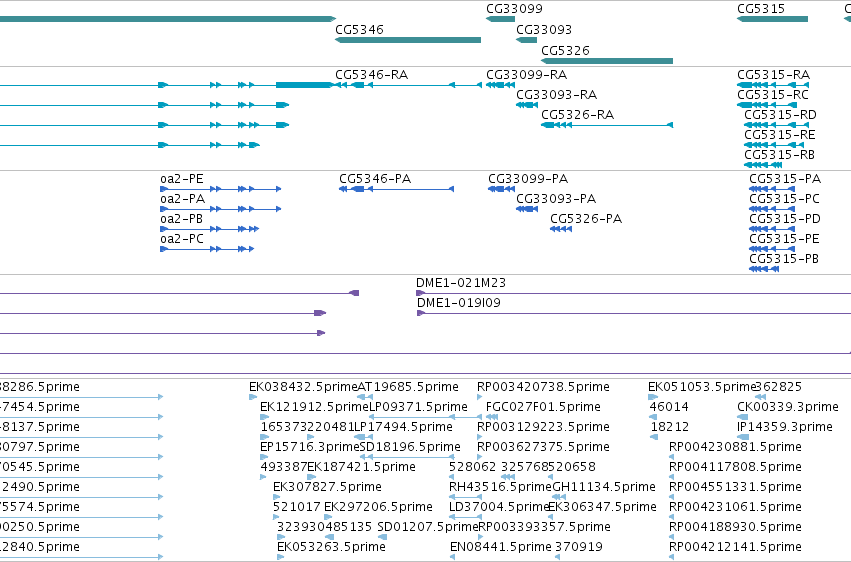
Task: Click EST label EK307827.5prime
Action: pos(327,488)
